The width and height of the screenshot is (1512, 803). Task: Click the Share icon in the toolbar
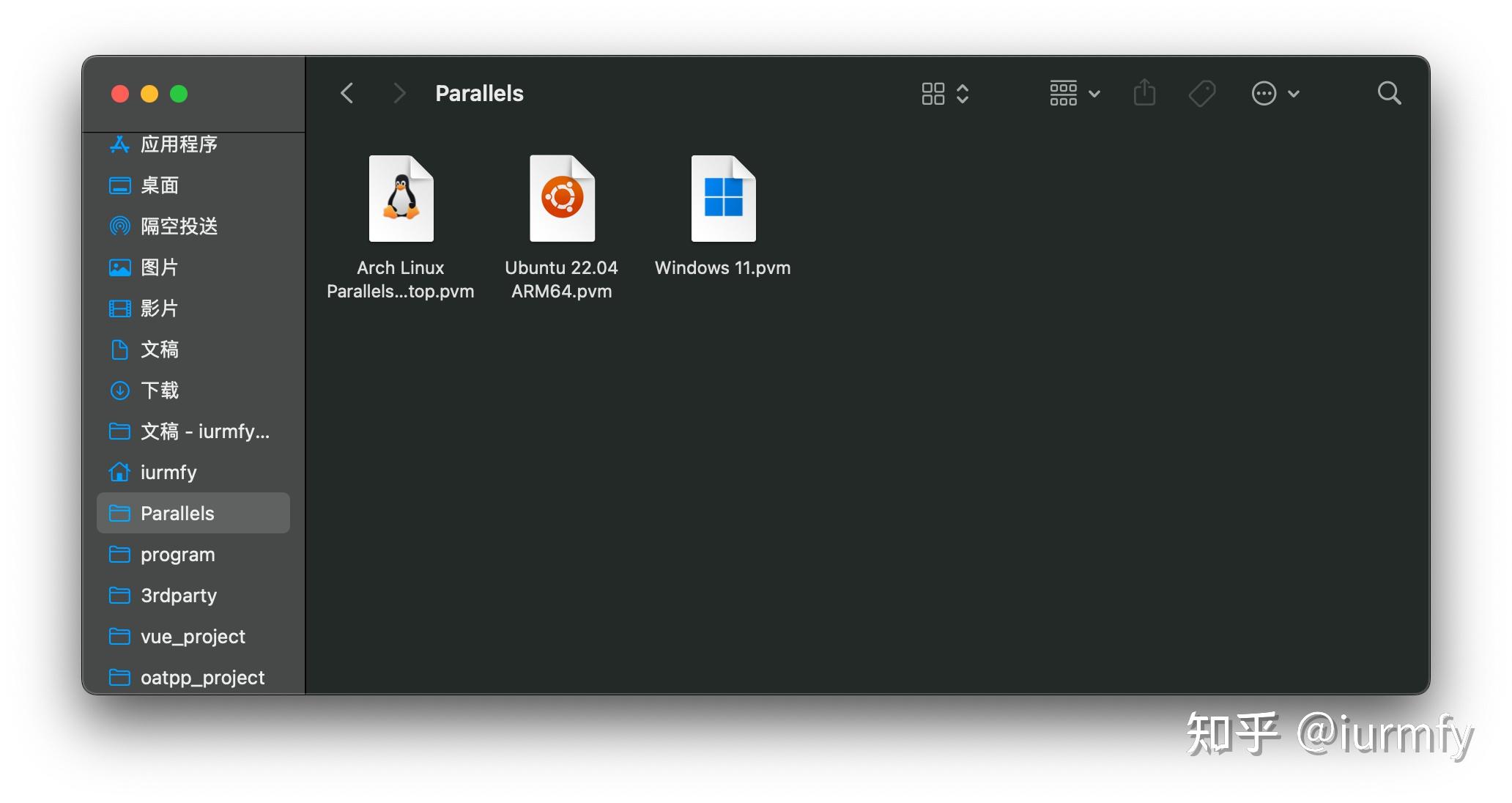1144,93
